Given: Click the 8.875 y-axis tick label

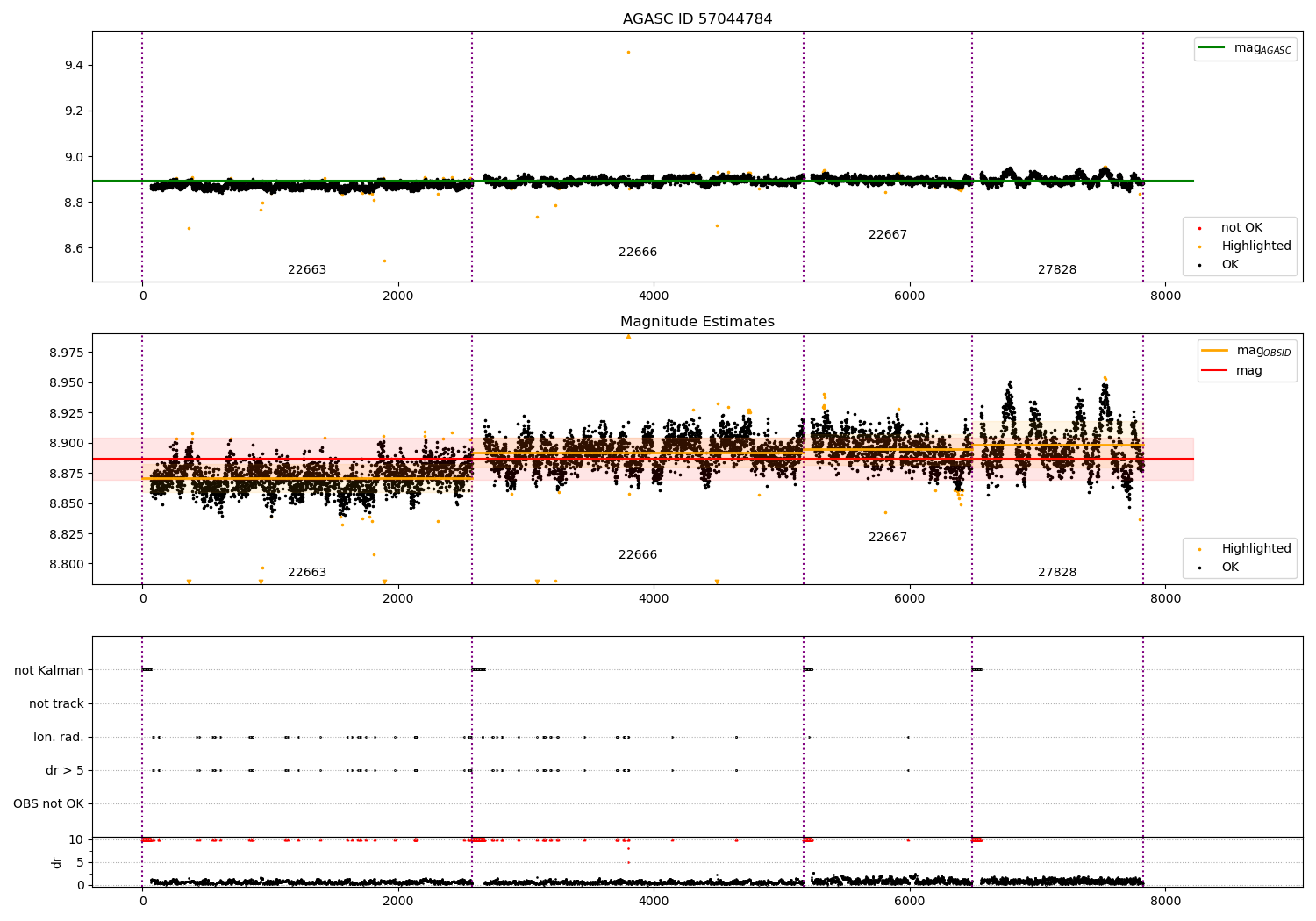Looking at the screenshot, I should coord(67,474).
